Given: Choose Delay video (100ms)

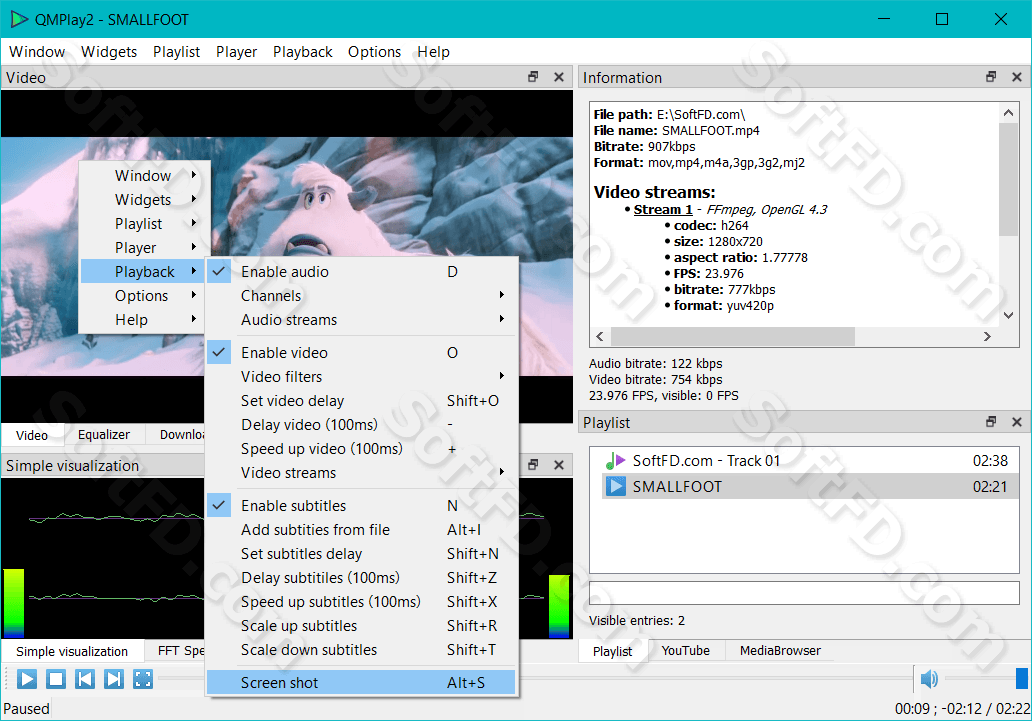Looking at the screenshot, I should pos(361,425).
